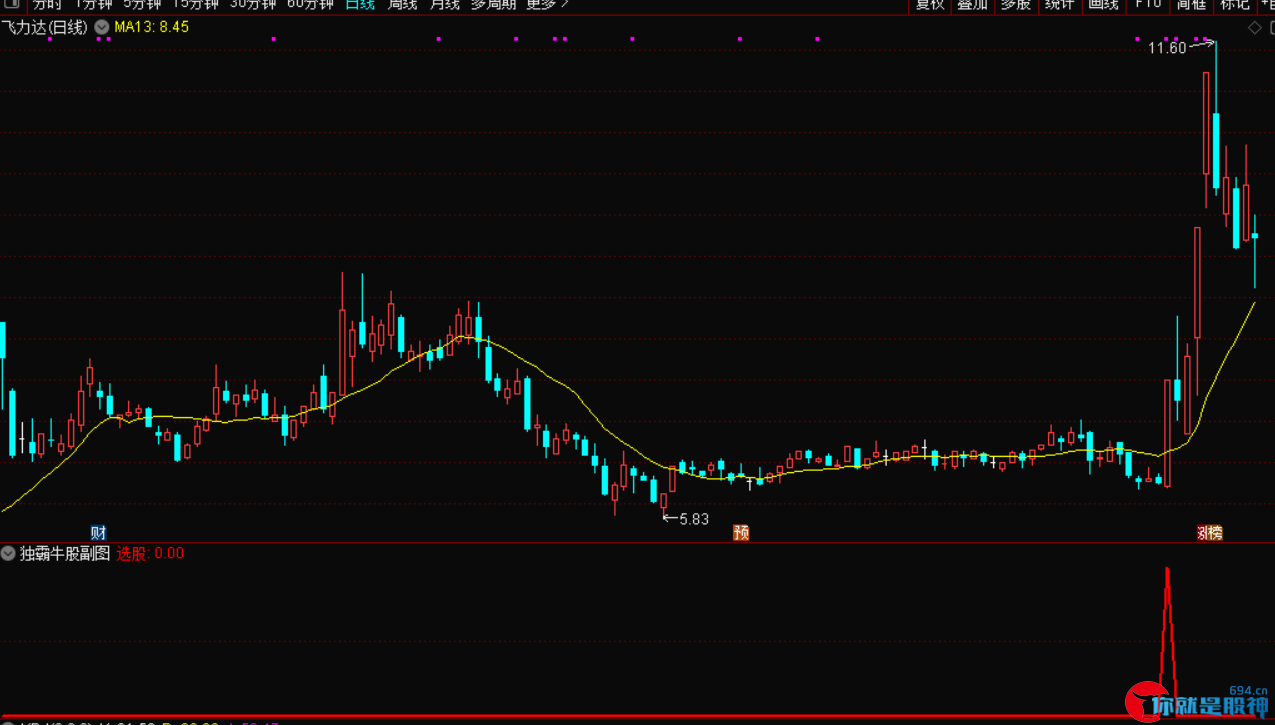The height and width of the screenshot is (725, 1275).
Task: Click the 飞力达(日线) chart title
Action: [44, 28]
